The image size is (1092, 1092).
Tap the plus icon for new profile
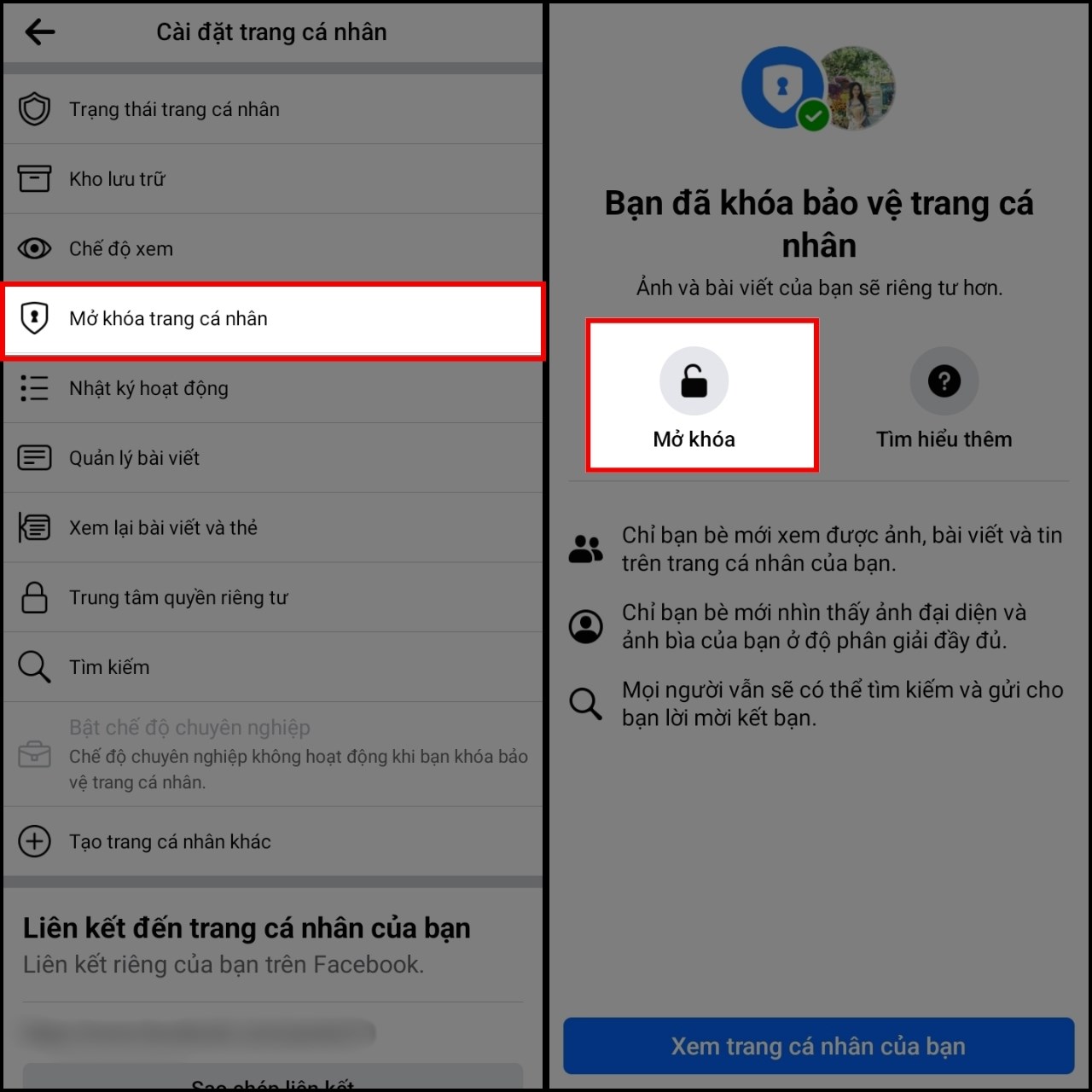[34, 841]
